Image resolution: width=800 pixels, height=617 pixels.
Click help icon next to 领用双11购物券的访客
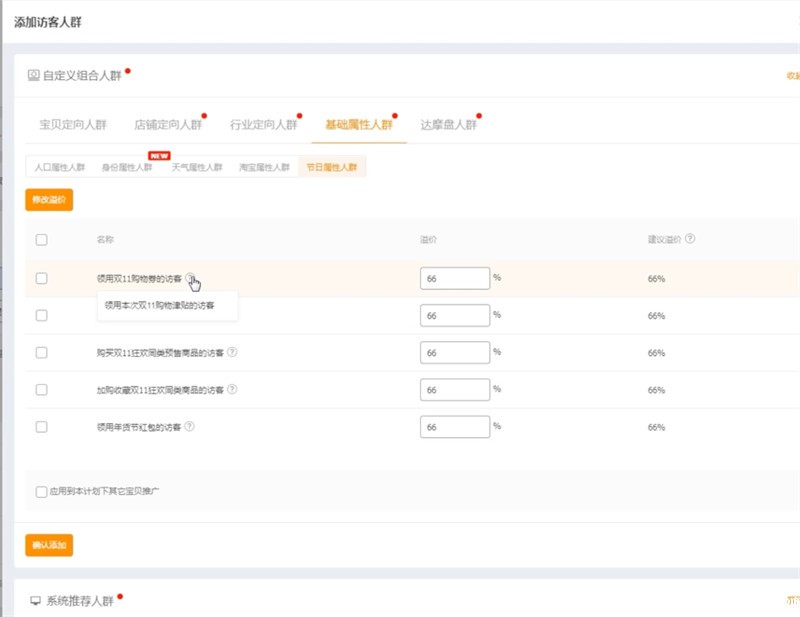[190, 278]
